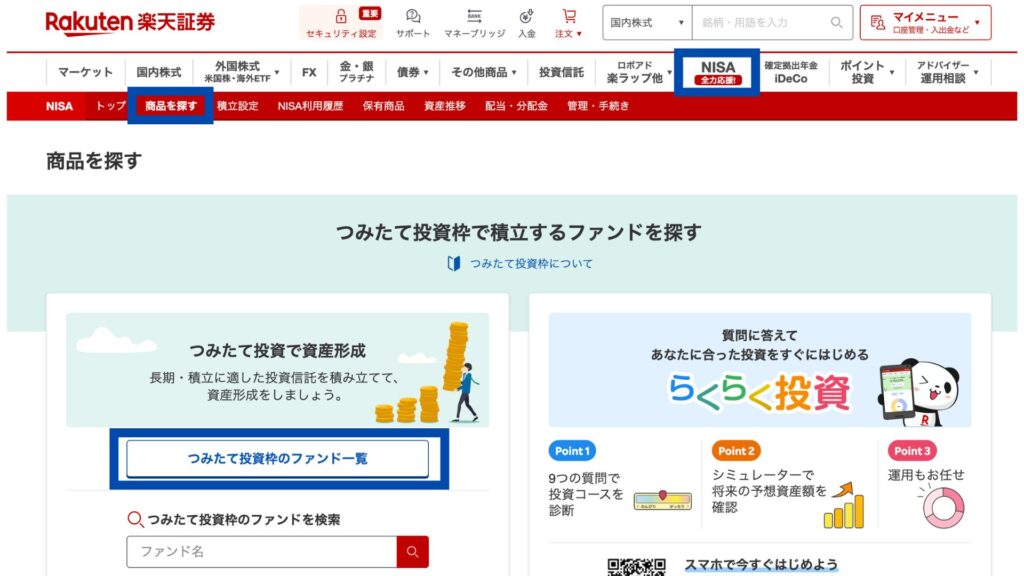Select the NISA main navigation item
The height and width of the screenshot is (576, 1024).
pyautogui.click(x=717, y=72)
